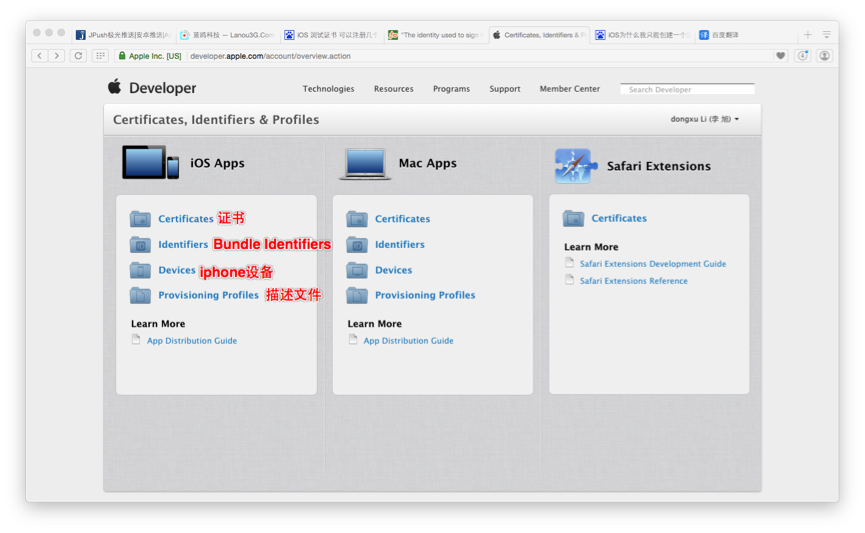Click iOS Certificates folder icon
The height and width of the screenshot is (533, 865).
(x=140, y=219)
